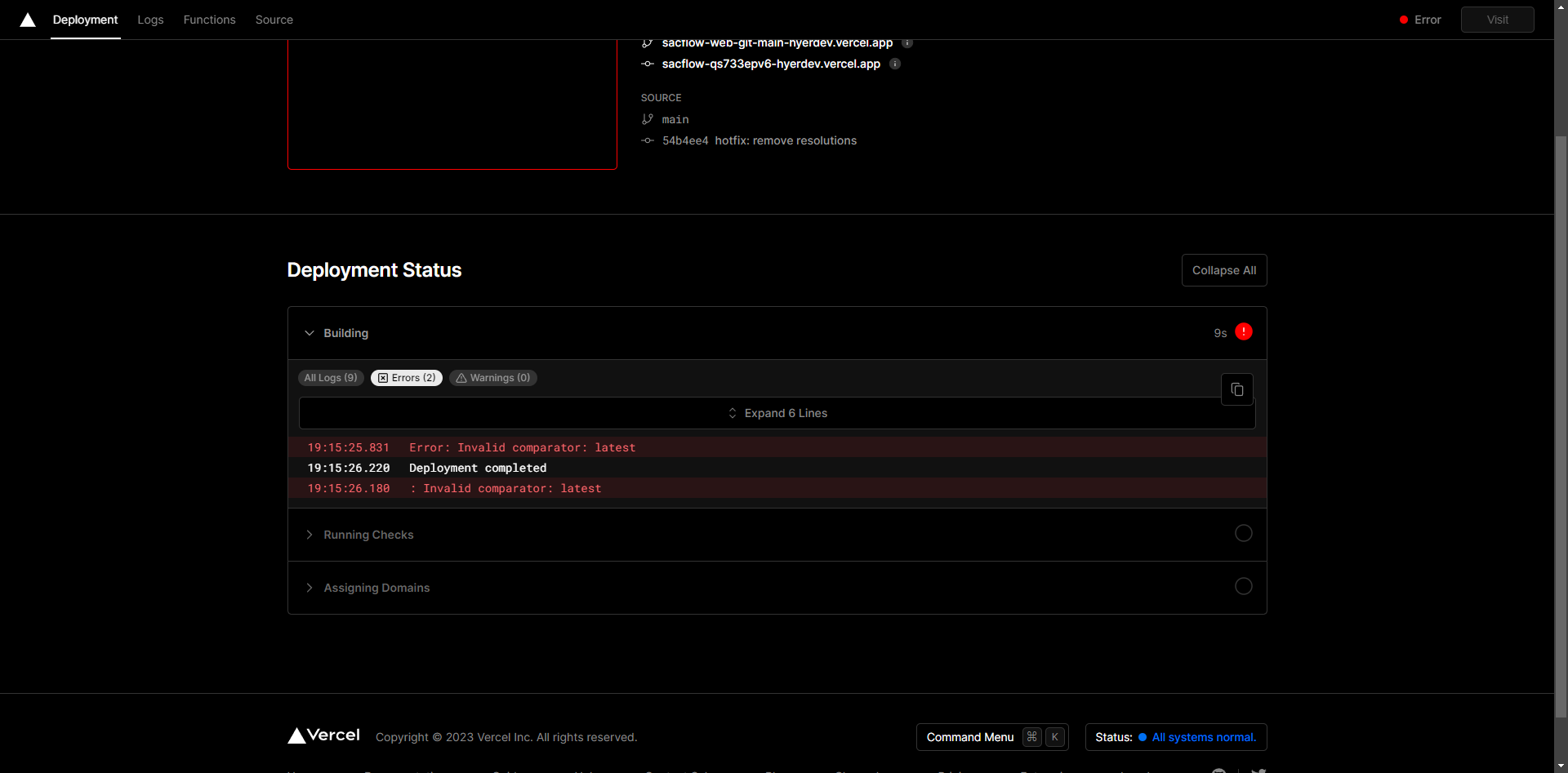1568x773 pixels.
Task: Collapse the Building section chevron
Action: 310,333
